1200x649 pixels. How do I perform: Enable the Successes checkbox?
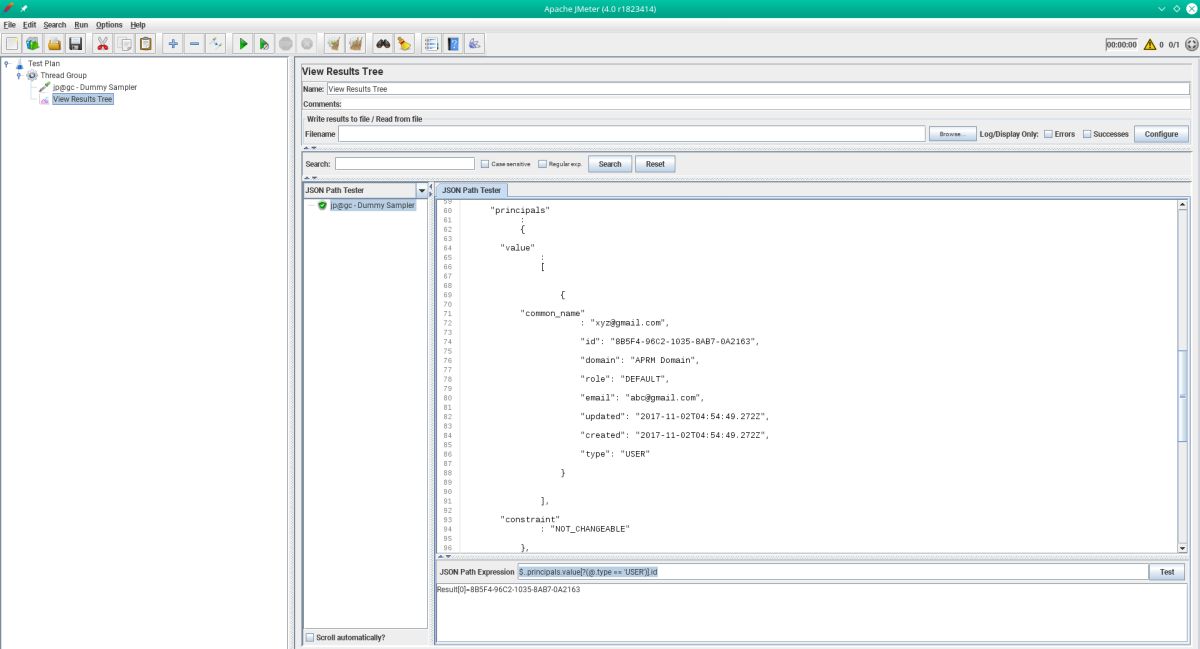[x=1087, y=134]
